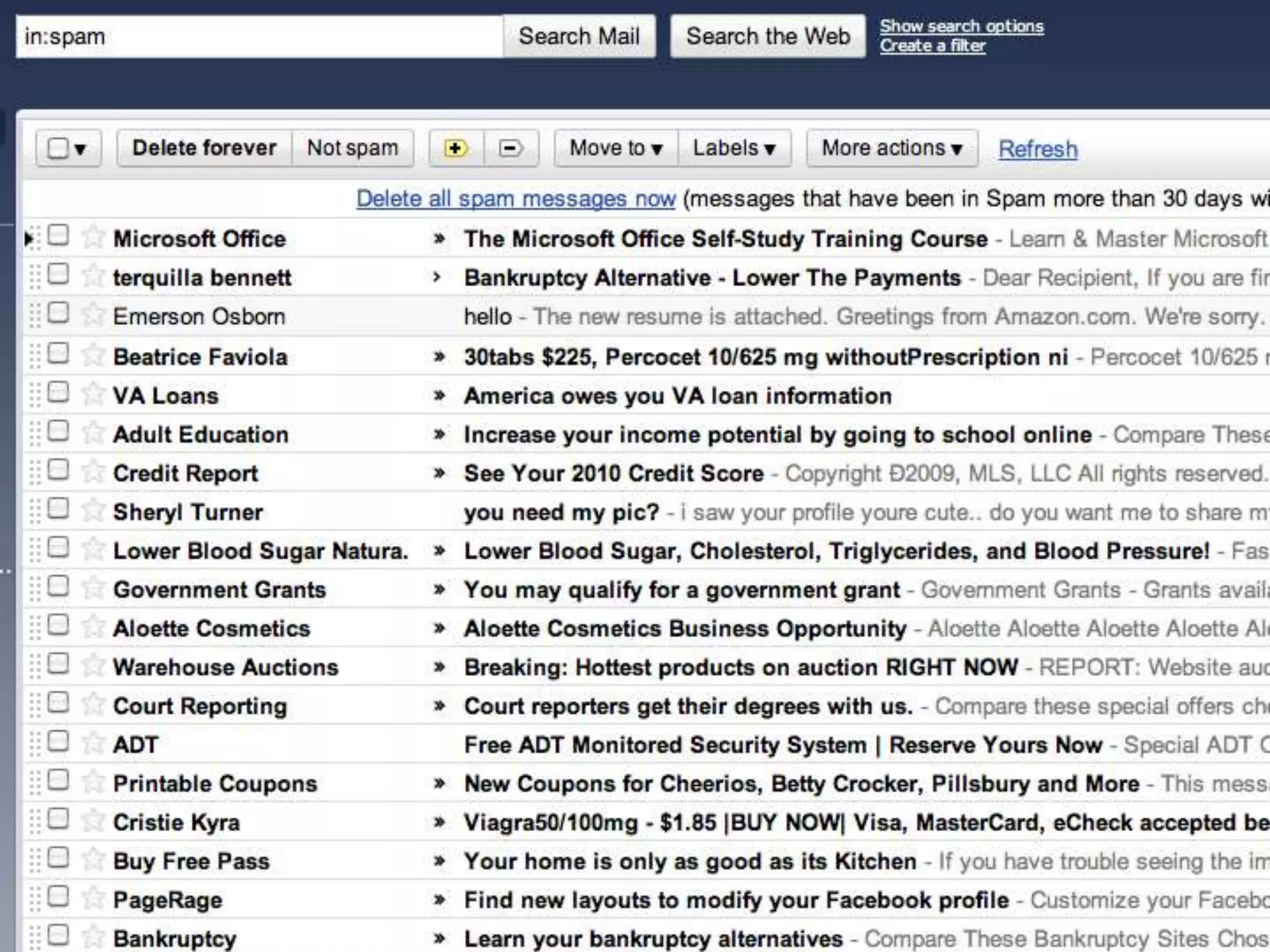The image size is (1270, 952).
Task: Click Delete all spam messages now
Action: pyautogui.click(x=516, y=199)
